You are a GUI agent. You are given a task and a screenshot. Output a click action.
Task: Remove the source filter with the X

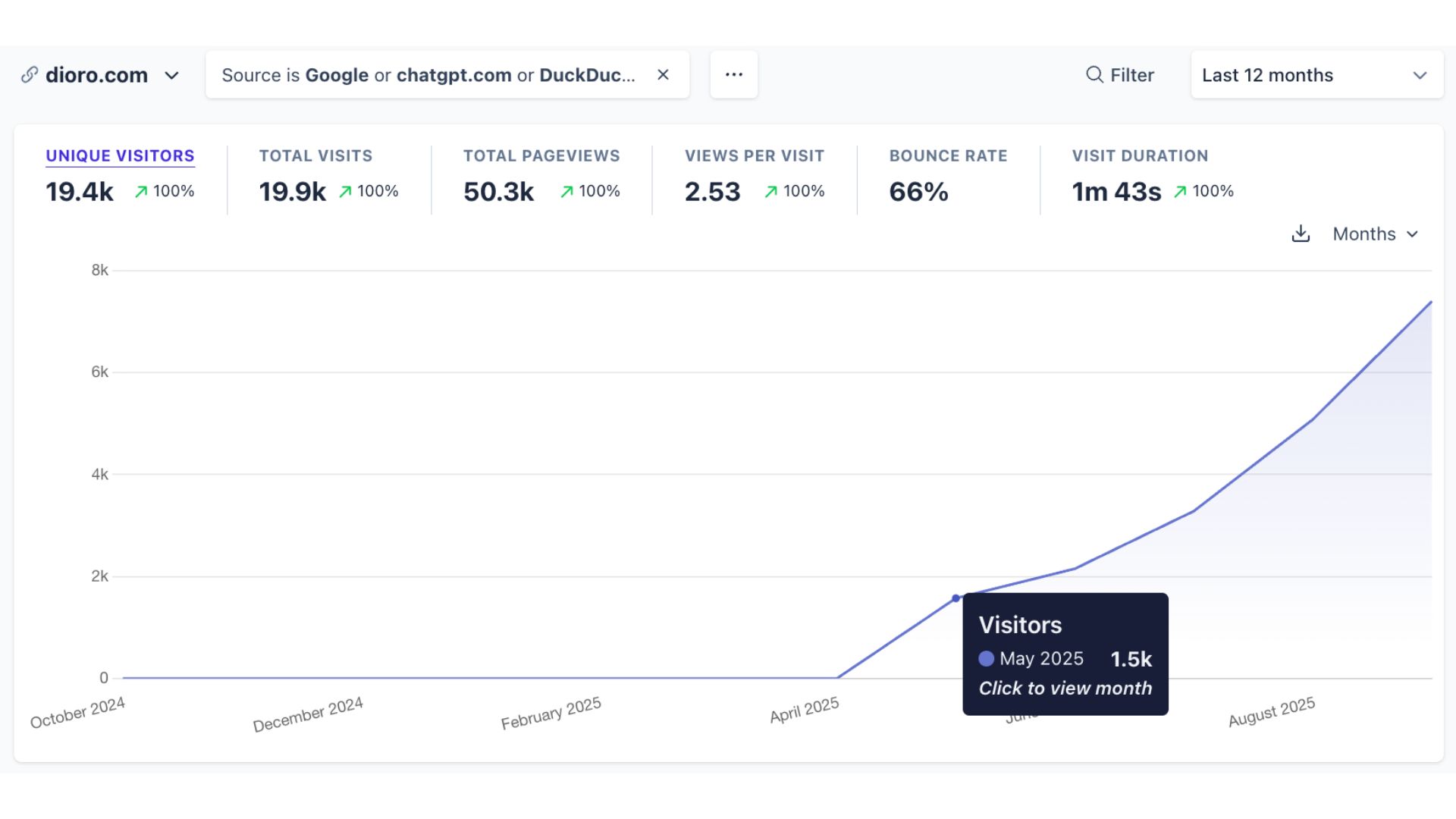click(x=663, y=74)
